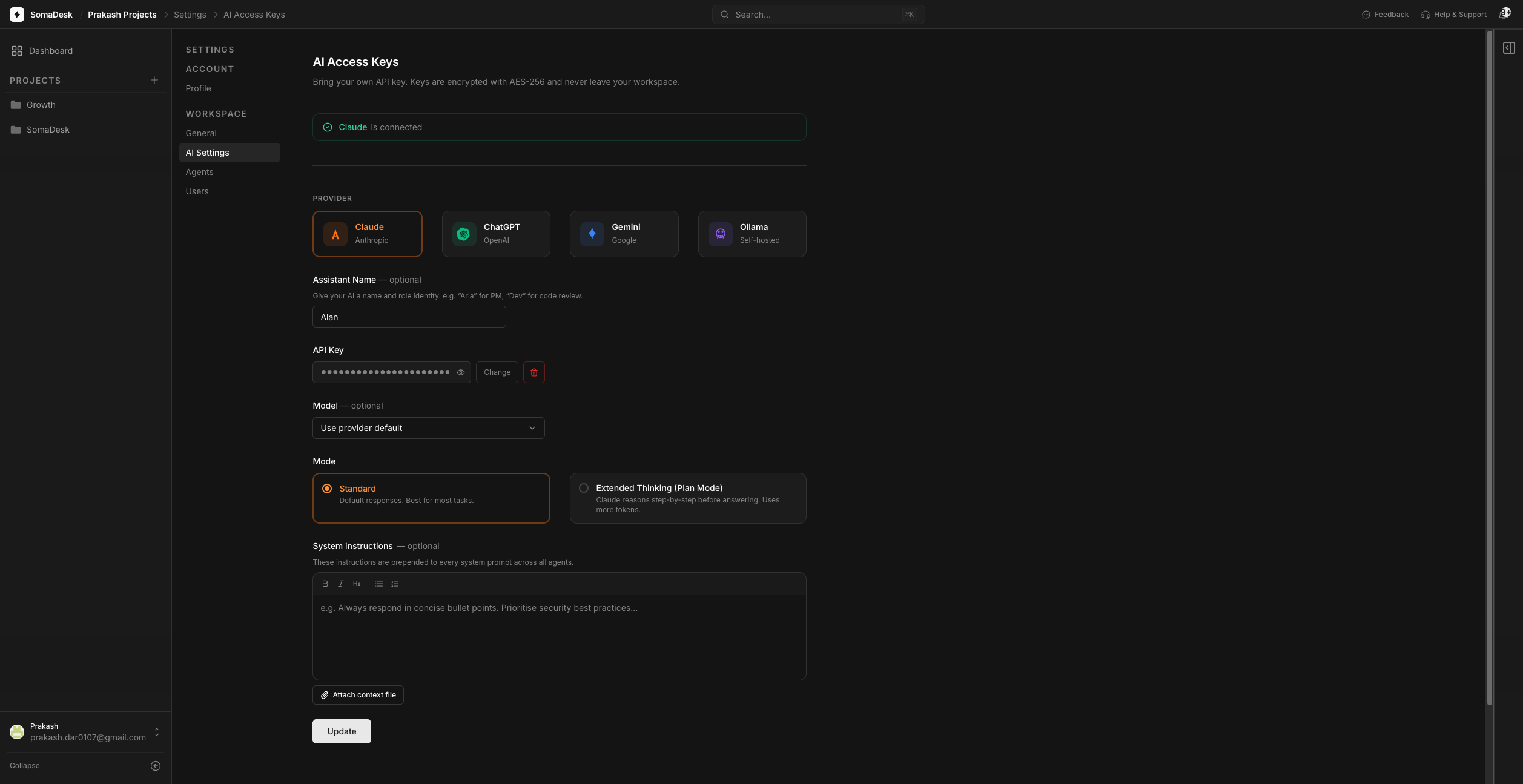Open Feedback from the top bar
The image size is (1523, 784).
[x=1385, y=15]
